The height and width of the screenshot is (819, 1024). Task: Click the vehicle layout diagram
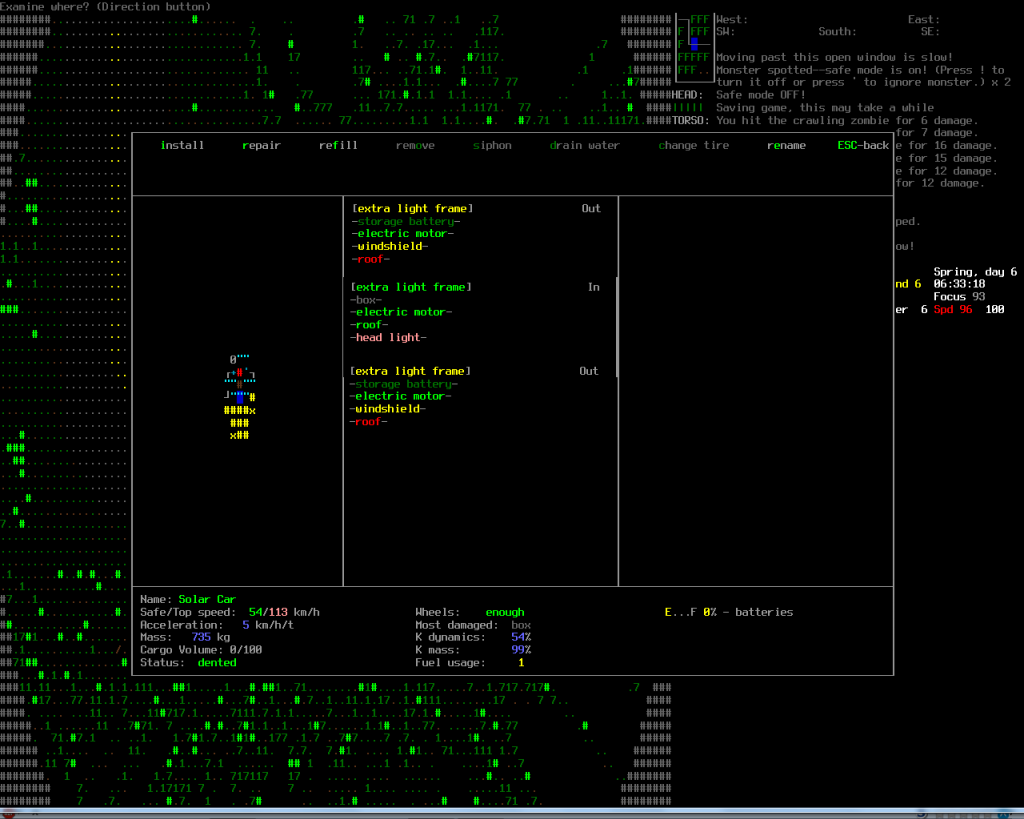[240, 397]
